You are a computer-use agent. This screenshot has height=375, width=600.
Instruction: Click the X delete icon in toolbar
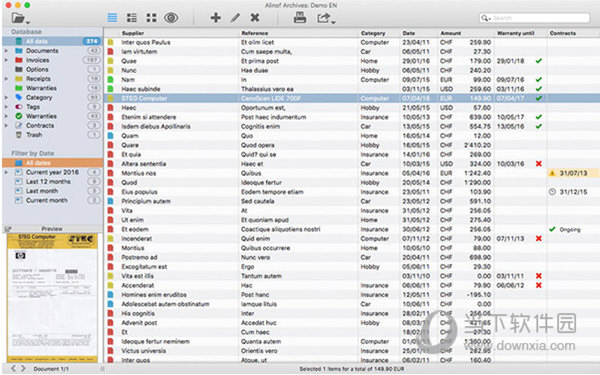(x=255, y=18)
